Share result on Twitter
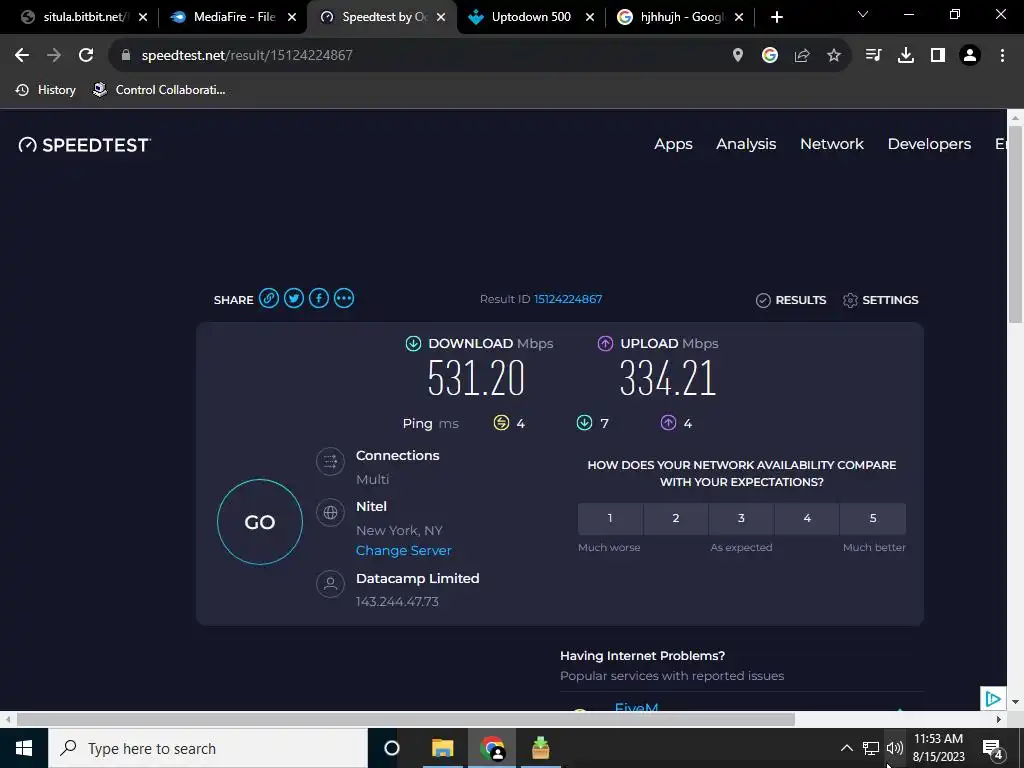 coord(293,298)
